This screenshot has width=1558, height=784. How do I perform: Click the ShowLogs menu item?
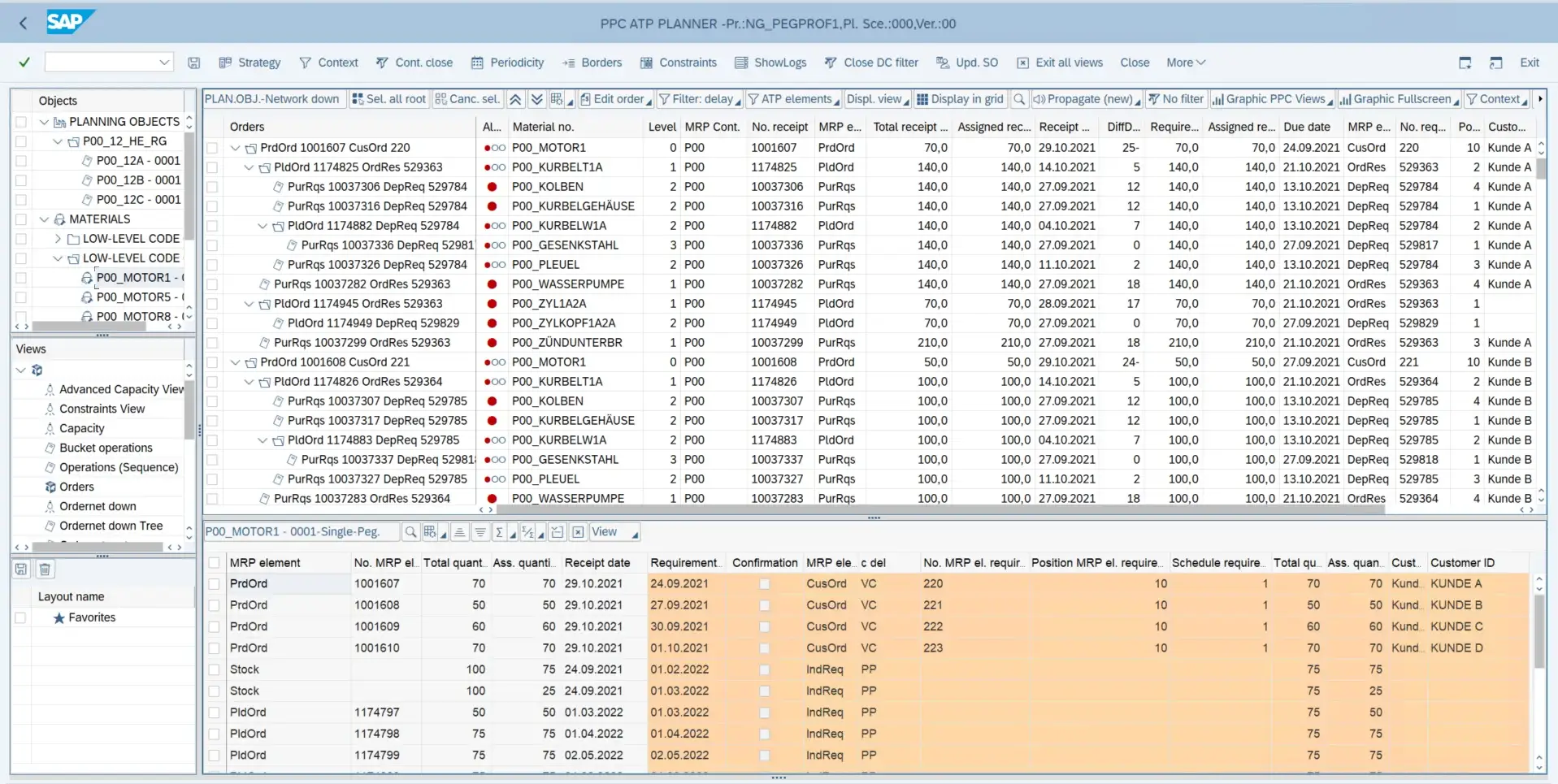770,63
